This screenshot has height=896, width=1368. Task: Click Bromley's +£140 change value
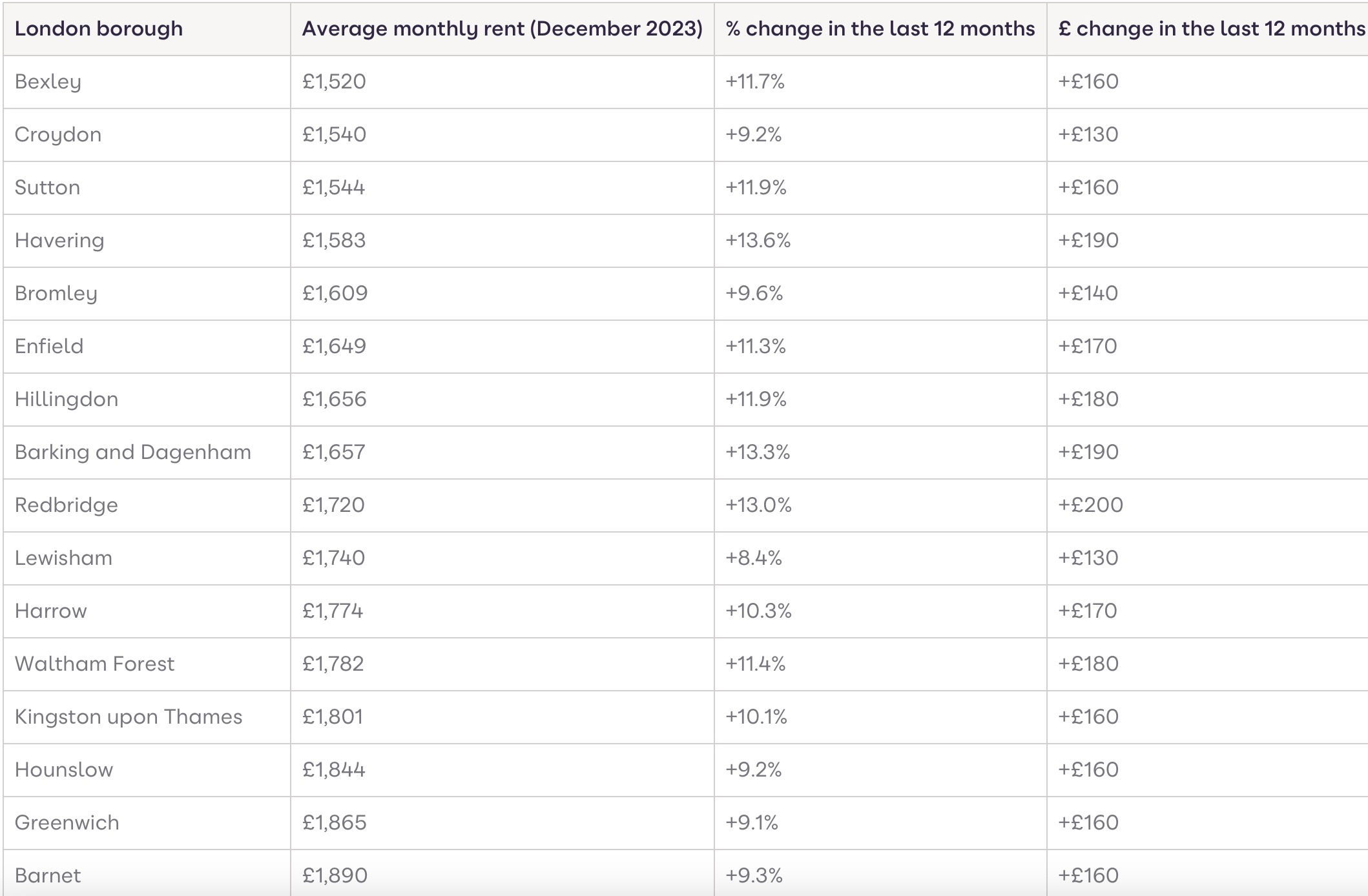coord(1088,294)
